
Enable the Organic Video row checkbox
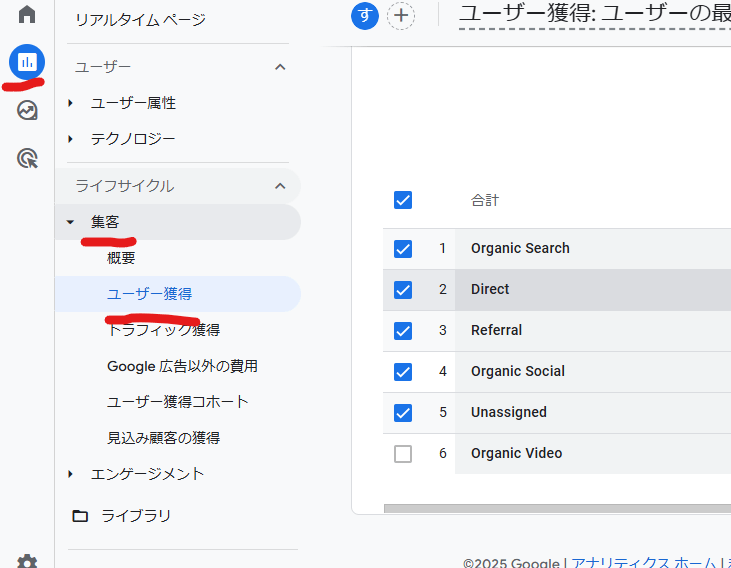[x=403, y=454]
